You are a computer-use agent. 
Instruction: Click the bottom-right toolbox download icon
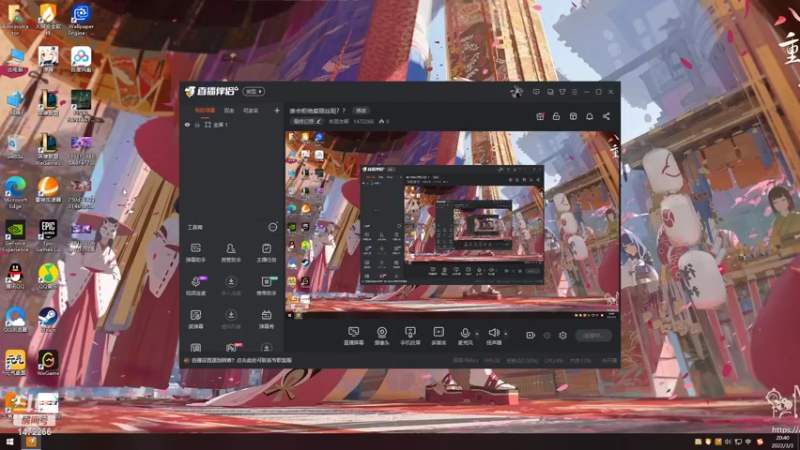pos(266,347)
